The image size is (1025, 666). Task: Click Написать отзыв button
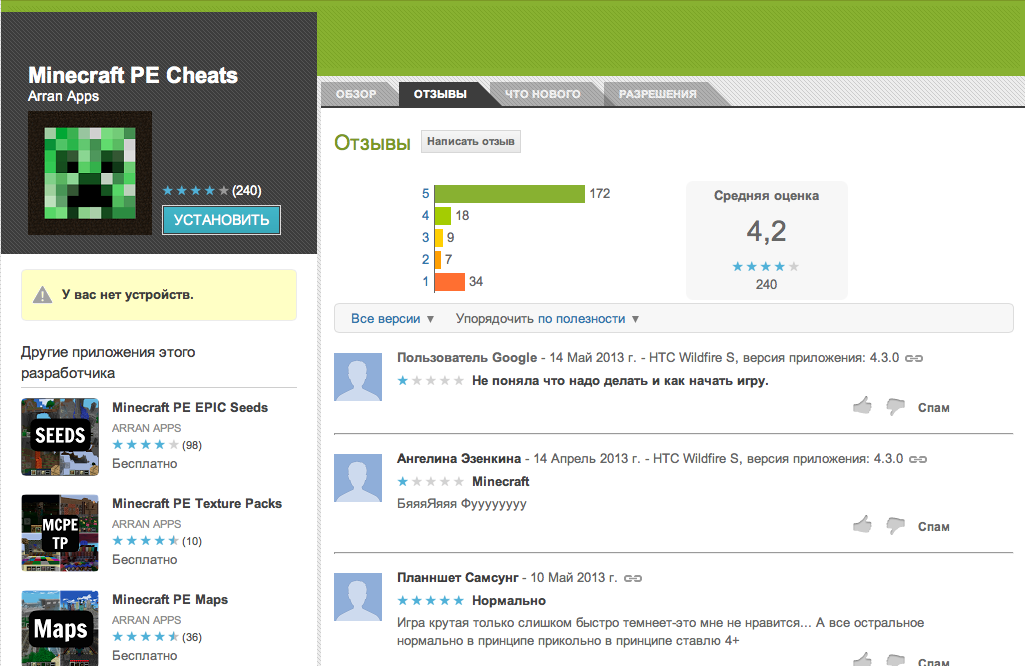coord(471,142)
